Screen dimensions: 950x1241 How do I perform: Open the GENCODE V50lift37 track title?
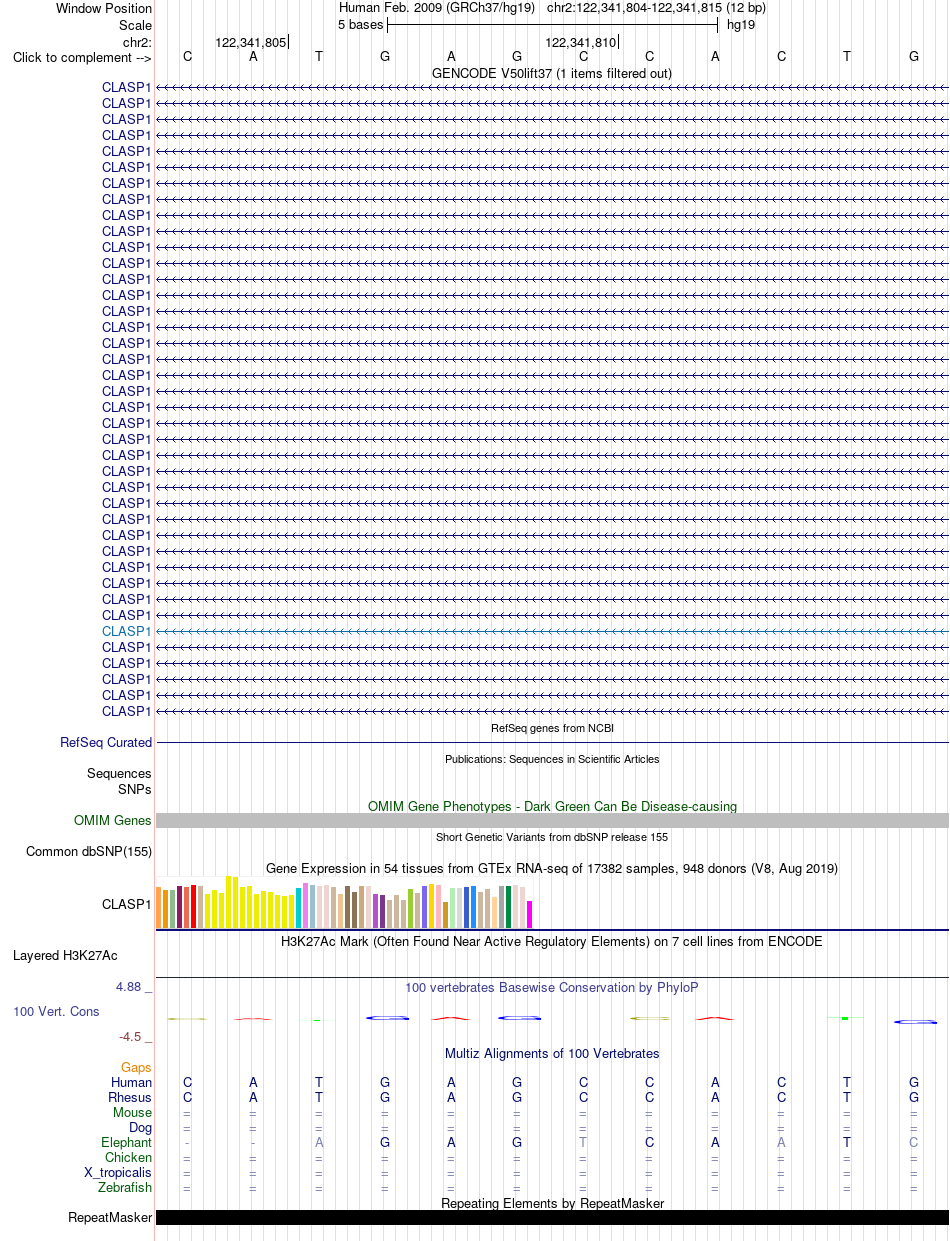tap(552, 73)
